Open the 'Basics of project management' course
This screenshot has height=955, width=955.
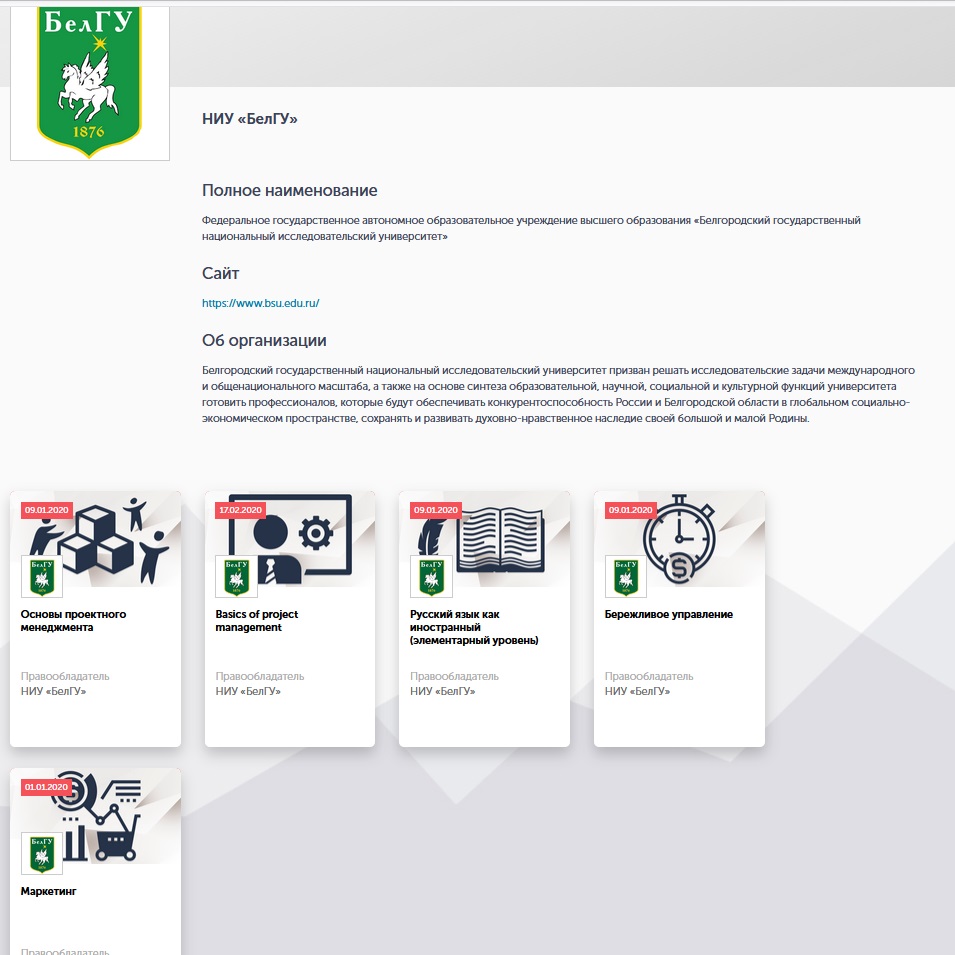click(x=257, y=621)
